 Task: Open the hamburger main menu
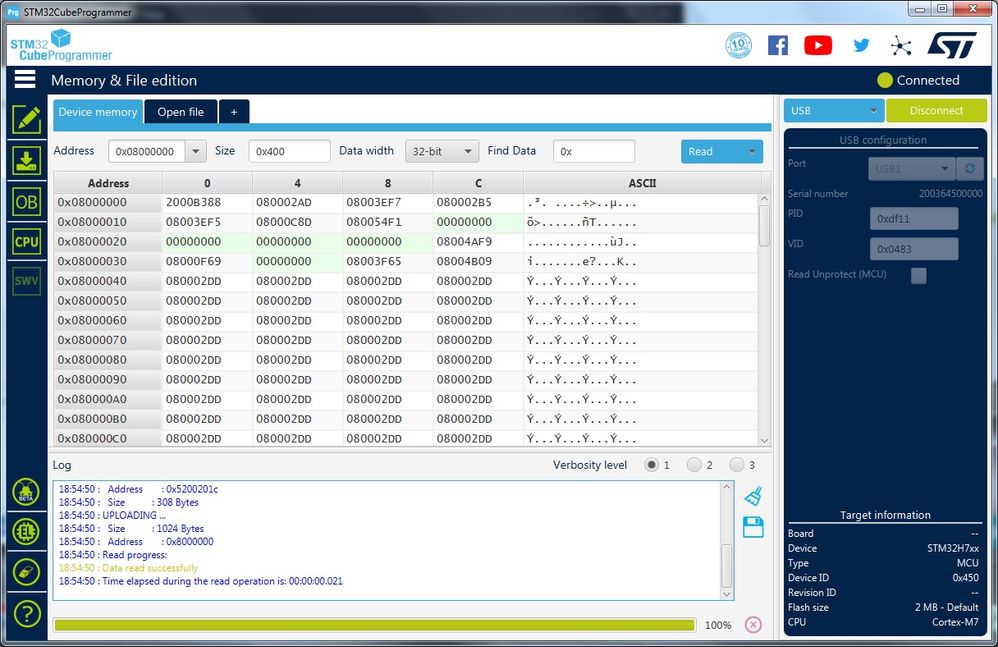(25, 80)
